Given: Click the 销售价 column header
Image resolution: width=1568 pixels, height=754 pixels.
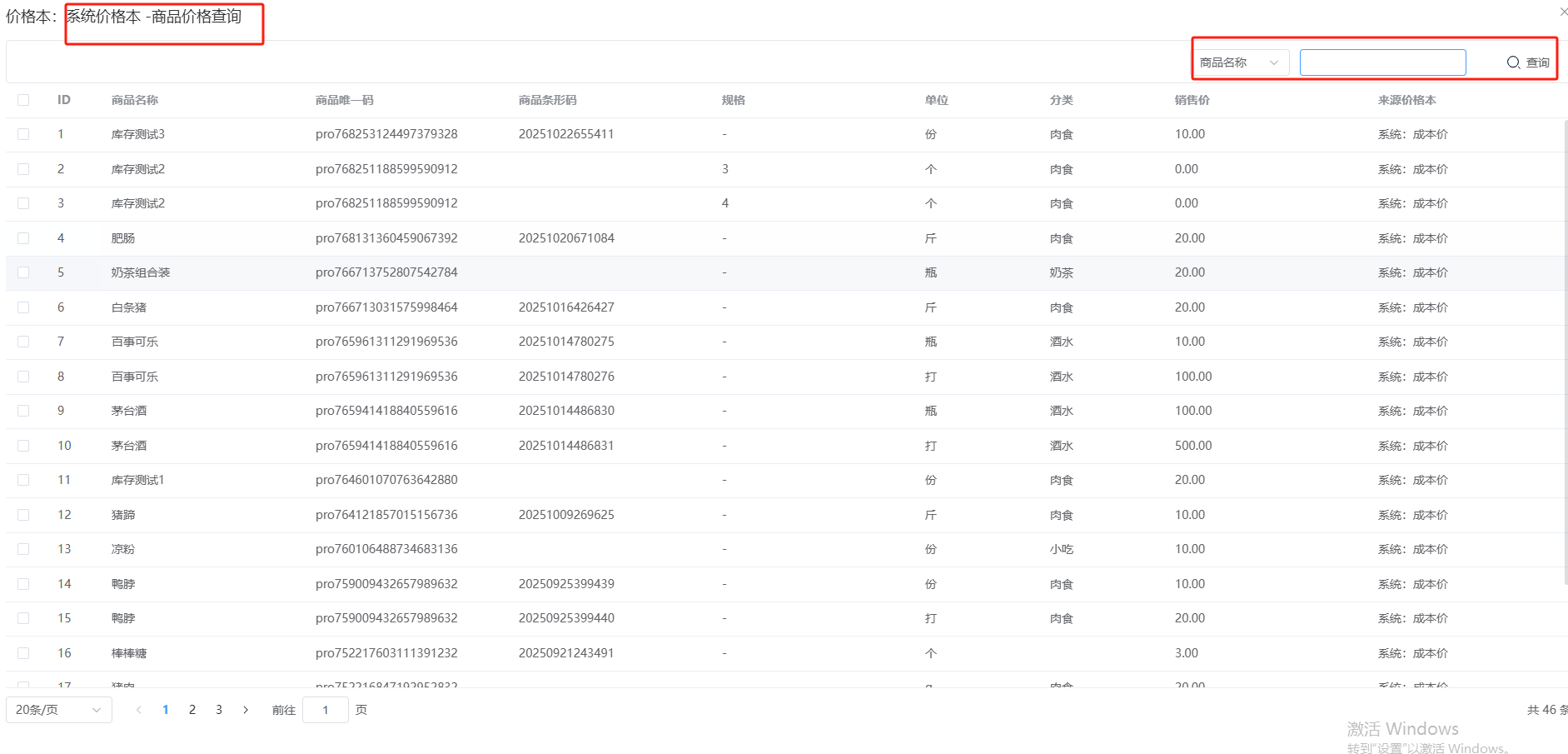Looking at the screenshot, I should [x=1192, y=100].
